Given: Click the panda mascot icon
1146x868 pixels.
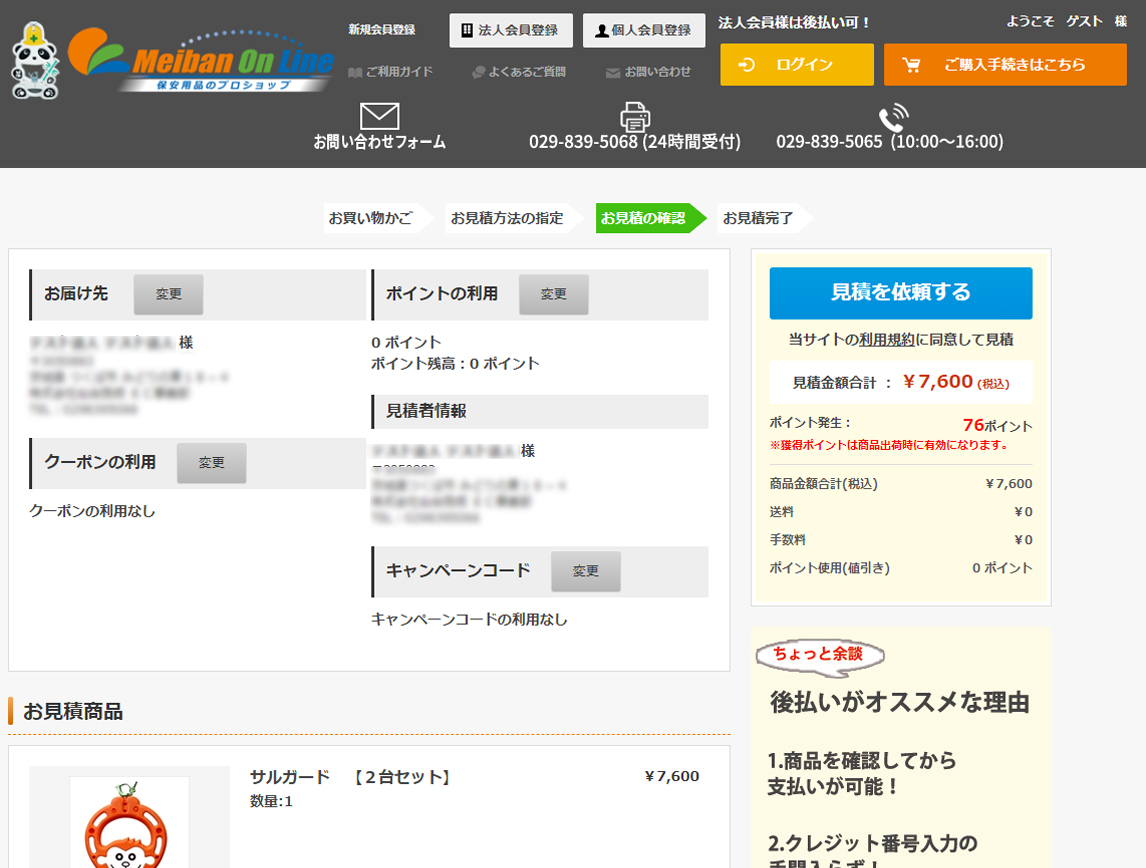Looking at the screenshot, I should tap(36, 62).
